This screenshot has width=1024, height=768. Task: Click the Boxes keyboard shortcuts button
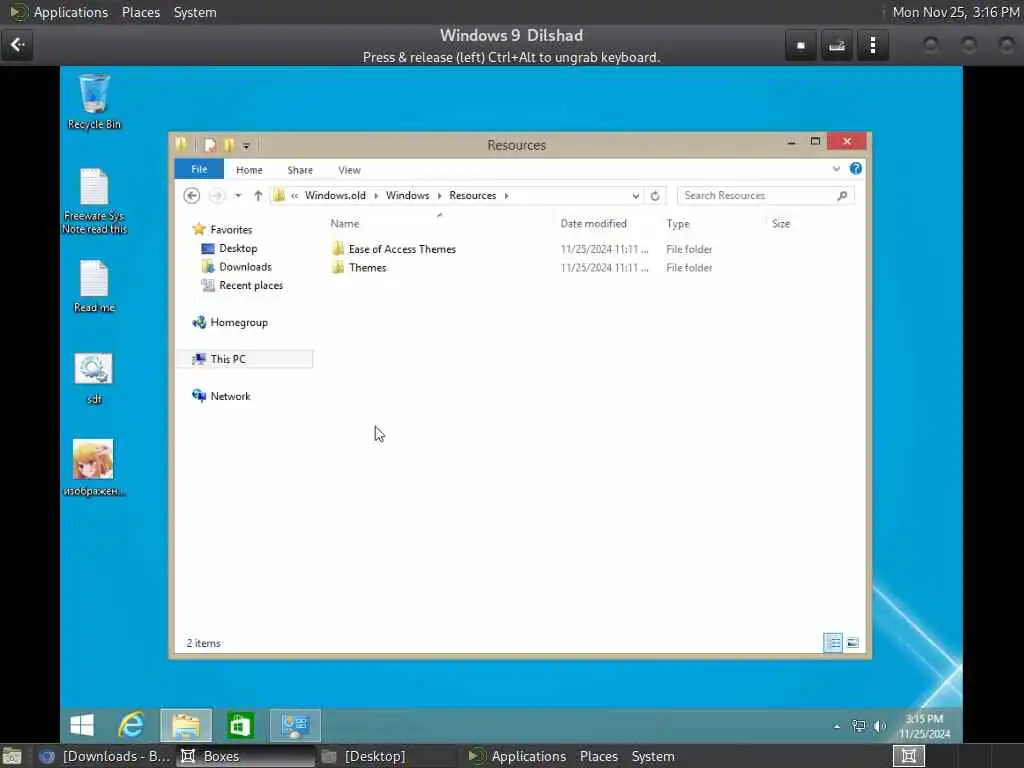837,45
